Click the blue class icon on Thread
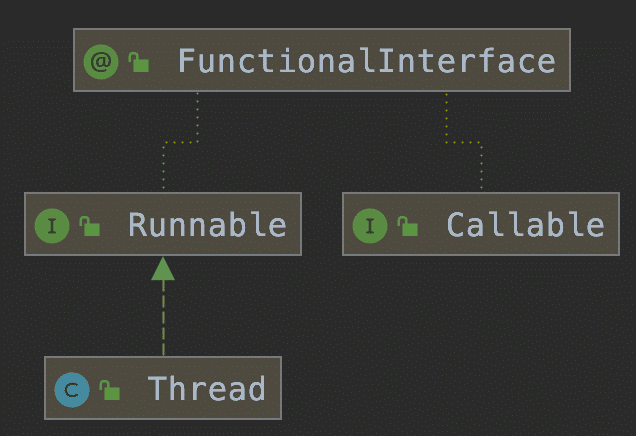 [x=72, y=390]
